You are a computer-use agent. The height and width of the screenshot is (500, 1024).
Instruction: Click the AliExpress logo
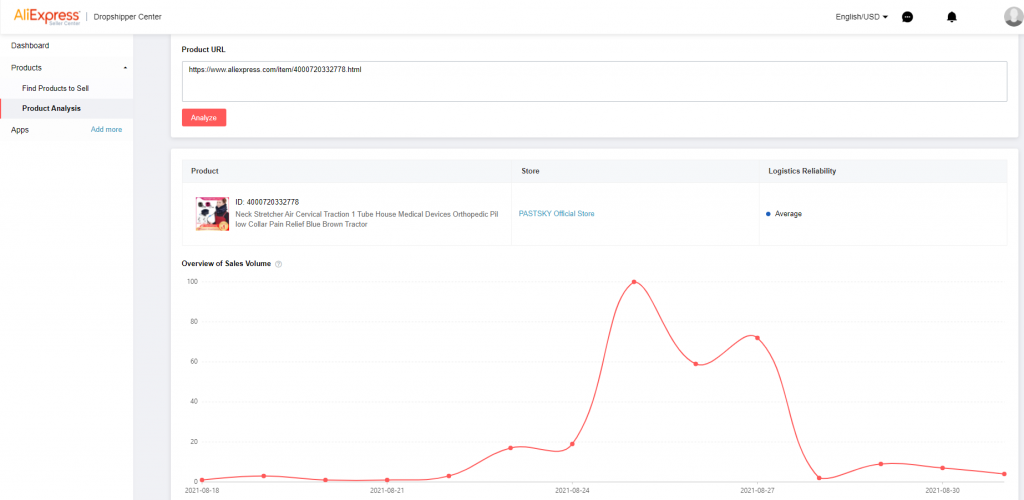[44, 16]
